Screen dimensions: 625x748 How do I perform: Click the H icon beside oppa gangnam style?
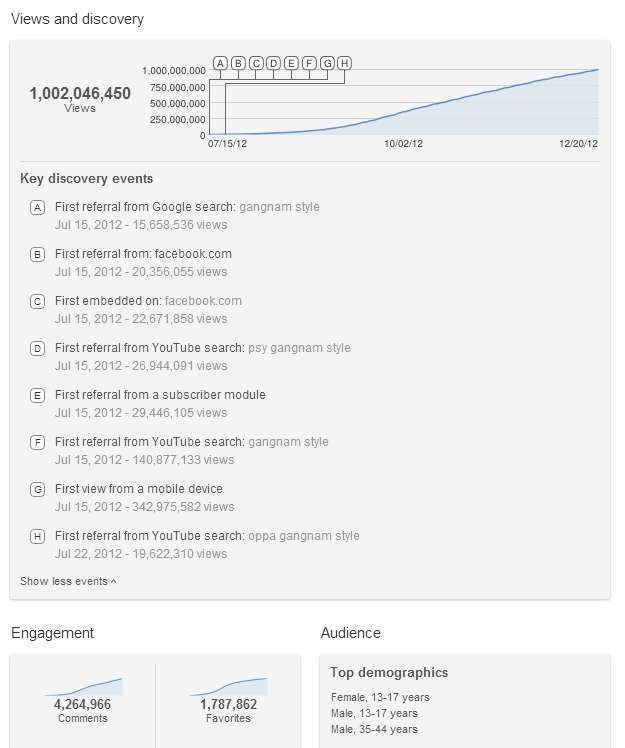pyautogui.click(x=37, y=536)
